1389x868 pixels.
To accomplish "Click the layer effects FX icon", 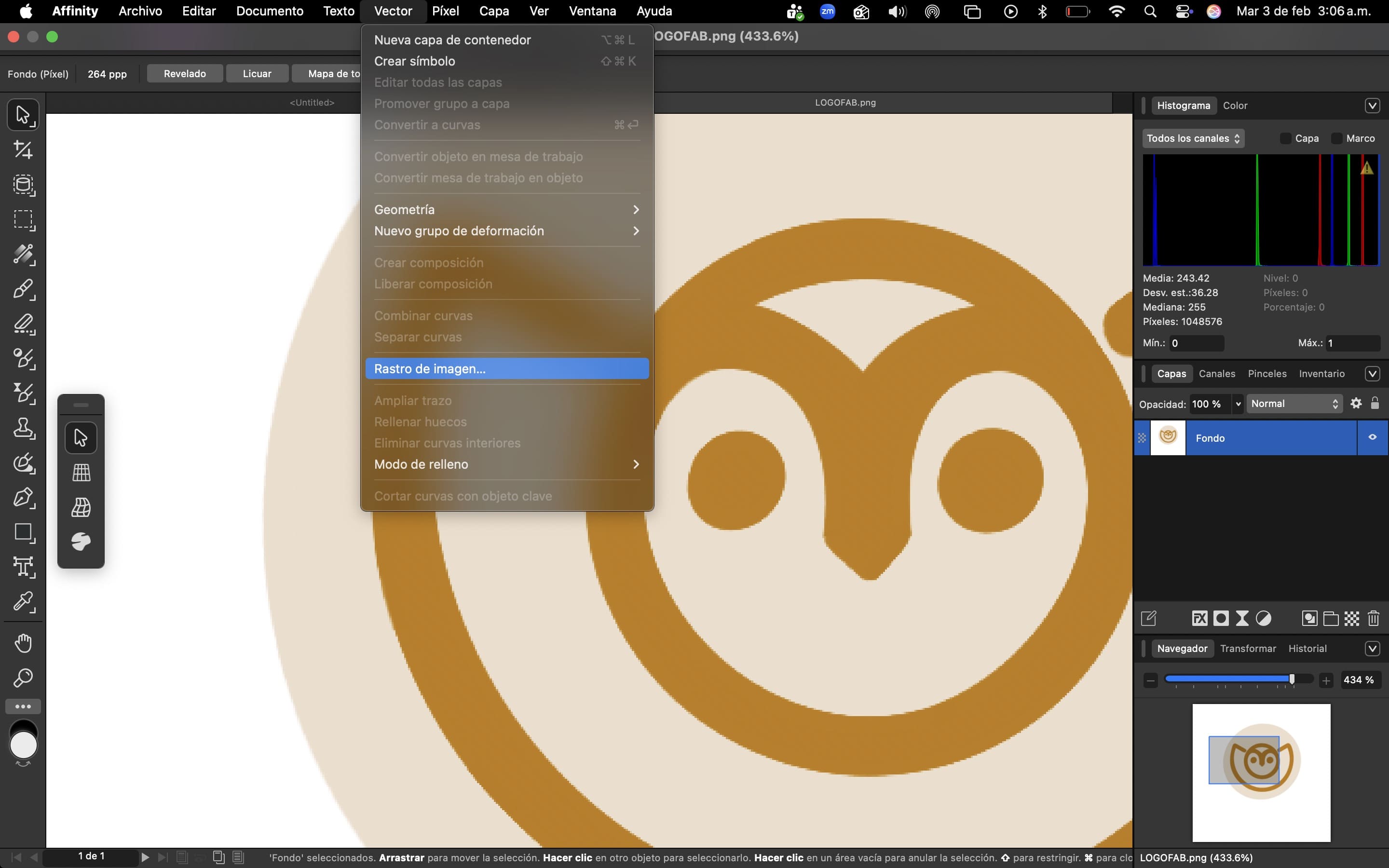I will (x=1199, y=618).
